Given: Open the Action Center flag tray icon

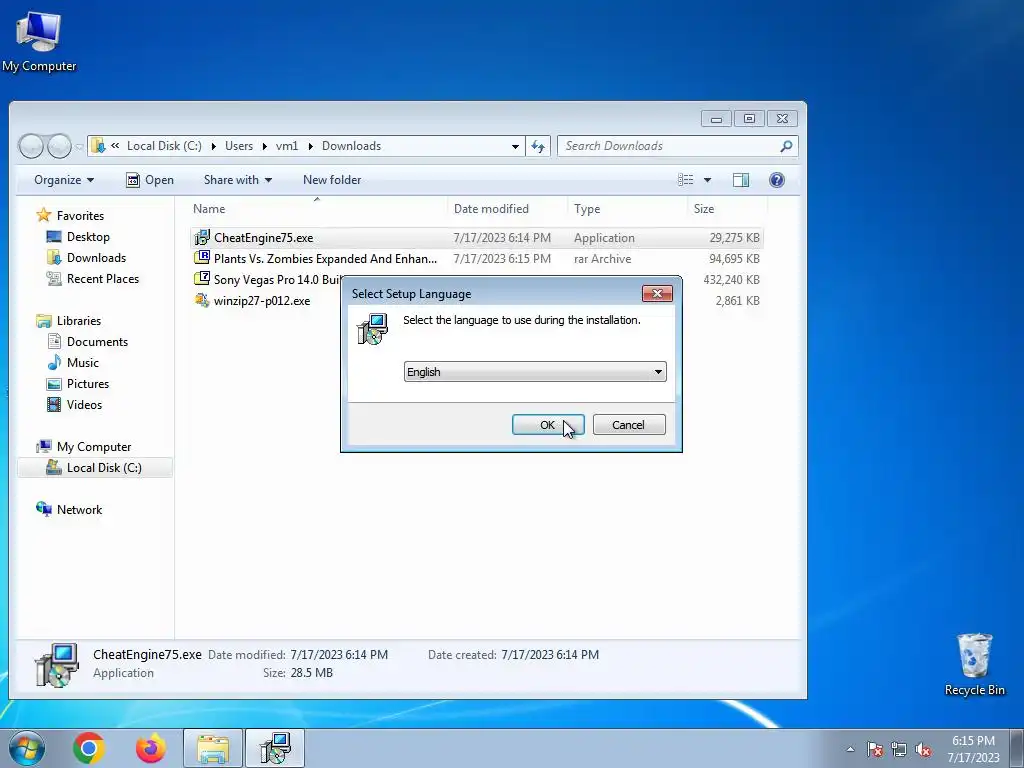Looking at the screenshot, I should (875, 749).
